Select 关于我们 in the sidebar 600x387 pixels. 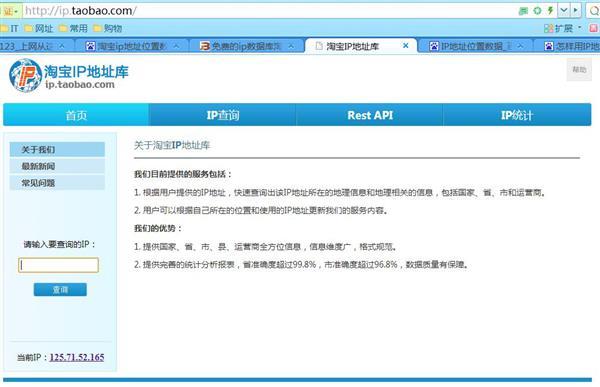tap(57, 149)
